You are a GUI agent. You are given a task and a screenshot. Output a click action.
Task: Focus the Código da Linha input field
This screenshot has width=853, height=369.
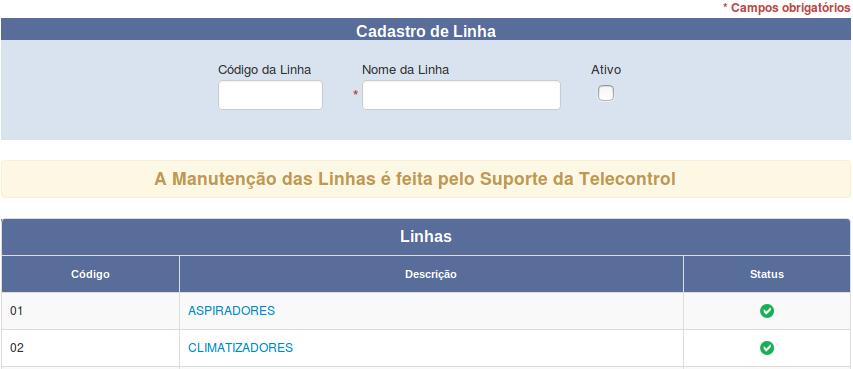point(270,95)
